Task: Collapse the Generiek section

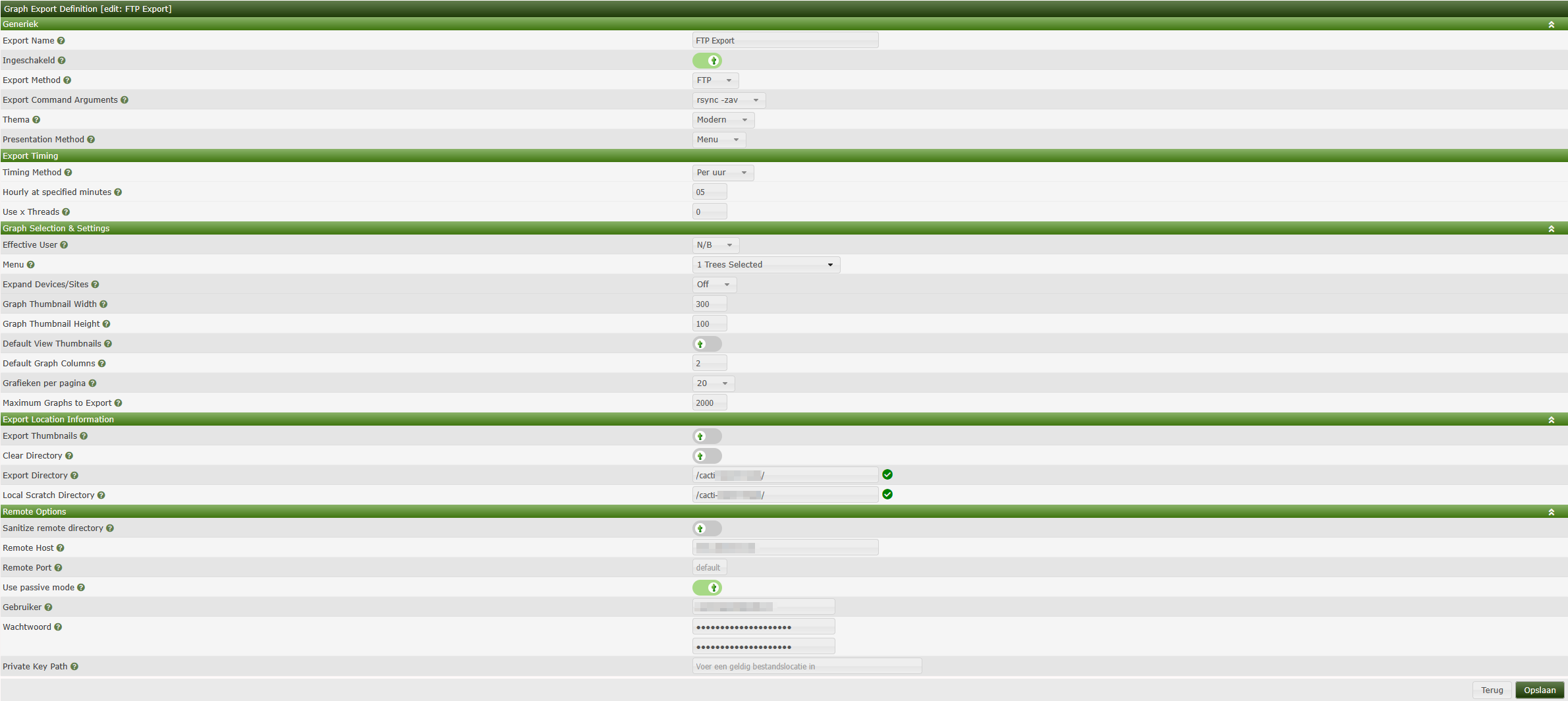Action: [x=1551, y=24]
